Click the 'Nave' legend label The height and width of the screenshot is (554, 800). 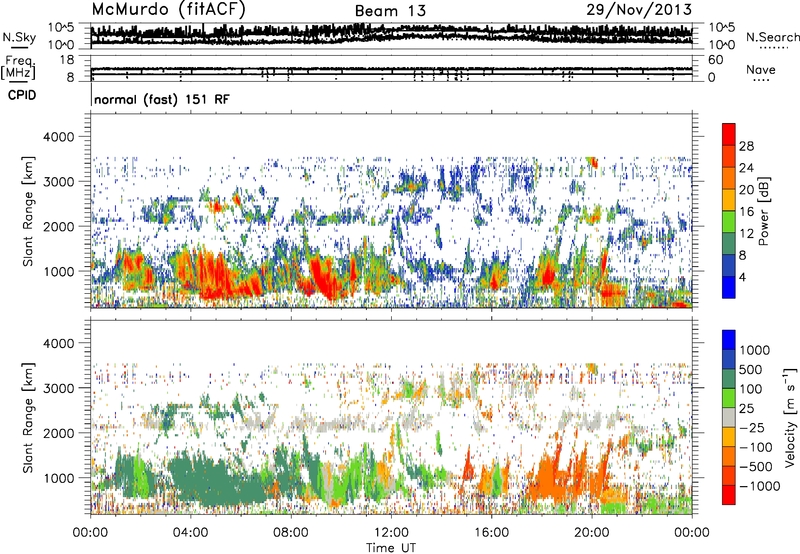click(761, 70)
